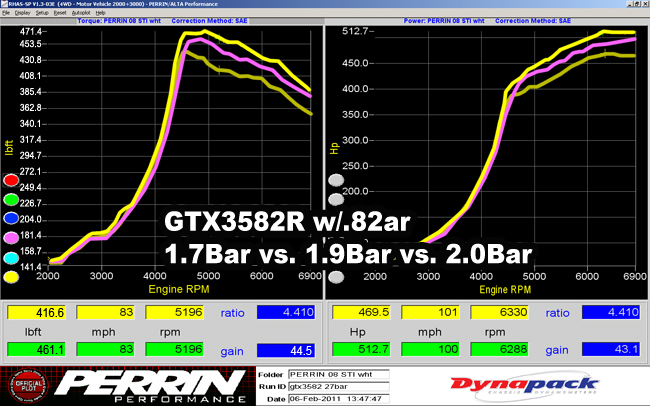This screenshot has width=650, height=406.
Task: Click the 'Hp' unit label below power value
Action: (x=357, y=332)
